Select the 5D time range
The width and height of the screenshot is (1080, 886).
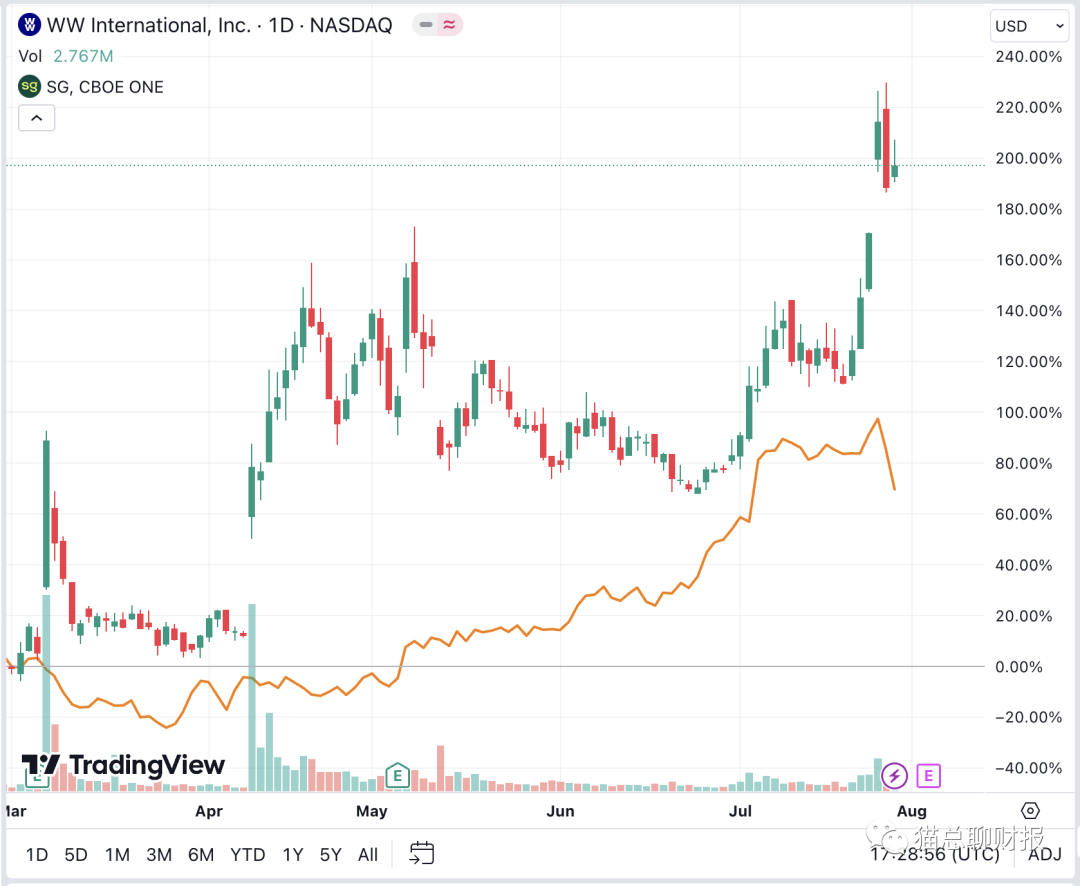[x=76, y=854]
